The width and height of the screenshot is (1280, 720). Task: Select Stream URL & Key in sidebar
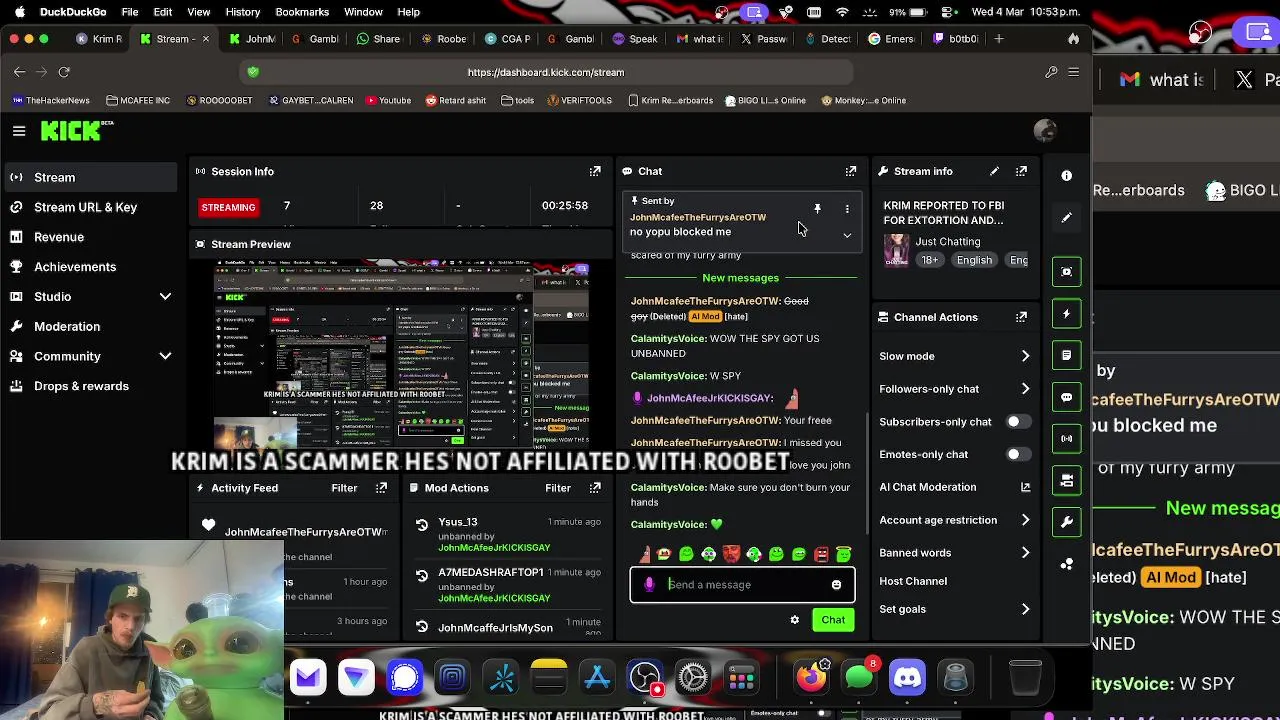(89, 207)
